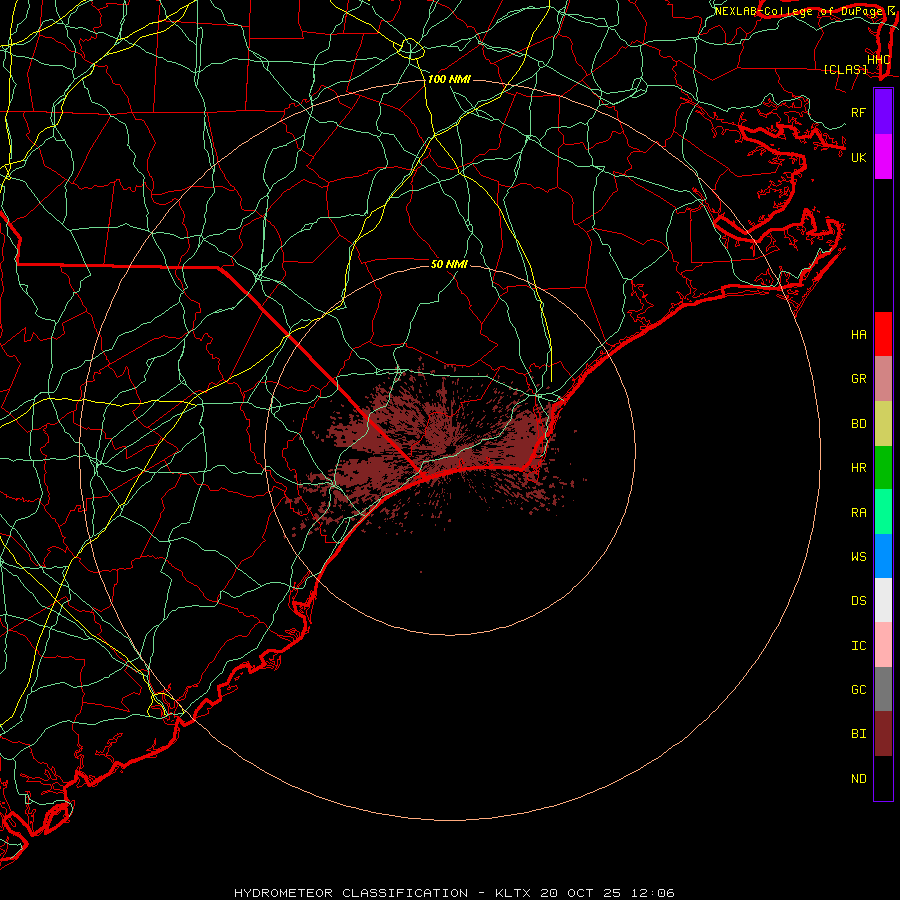Image resolution: width=900 pixels, height=900 pixels.
Task: Click the 'BD' legend label
Action: (858, 424)
